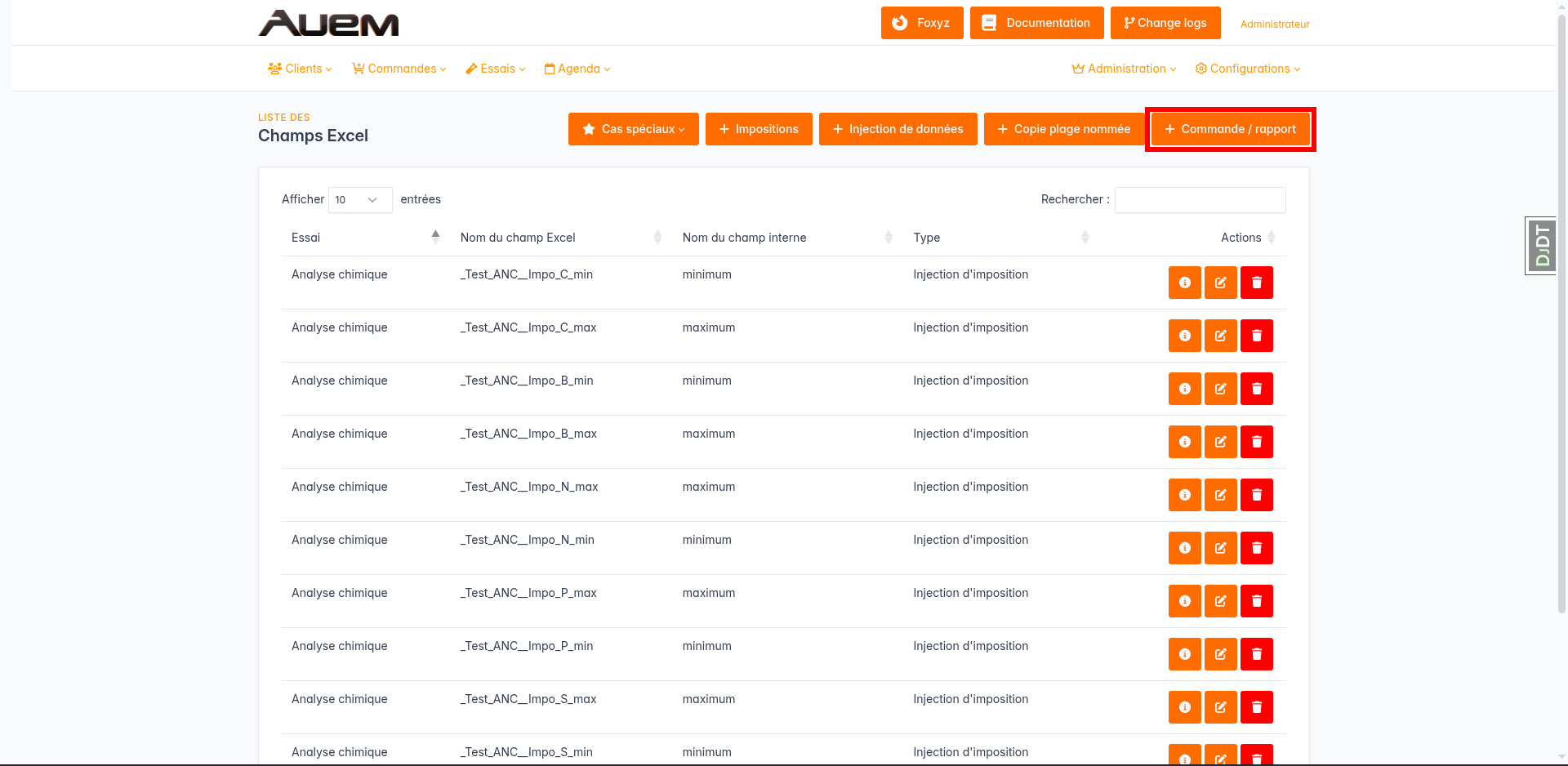Focus the Rechercher search field
Screen dimensions: 1568x766
click(1200, 200)
